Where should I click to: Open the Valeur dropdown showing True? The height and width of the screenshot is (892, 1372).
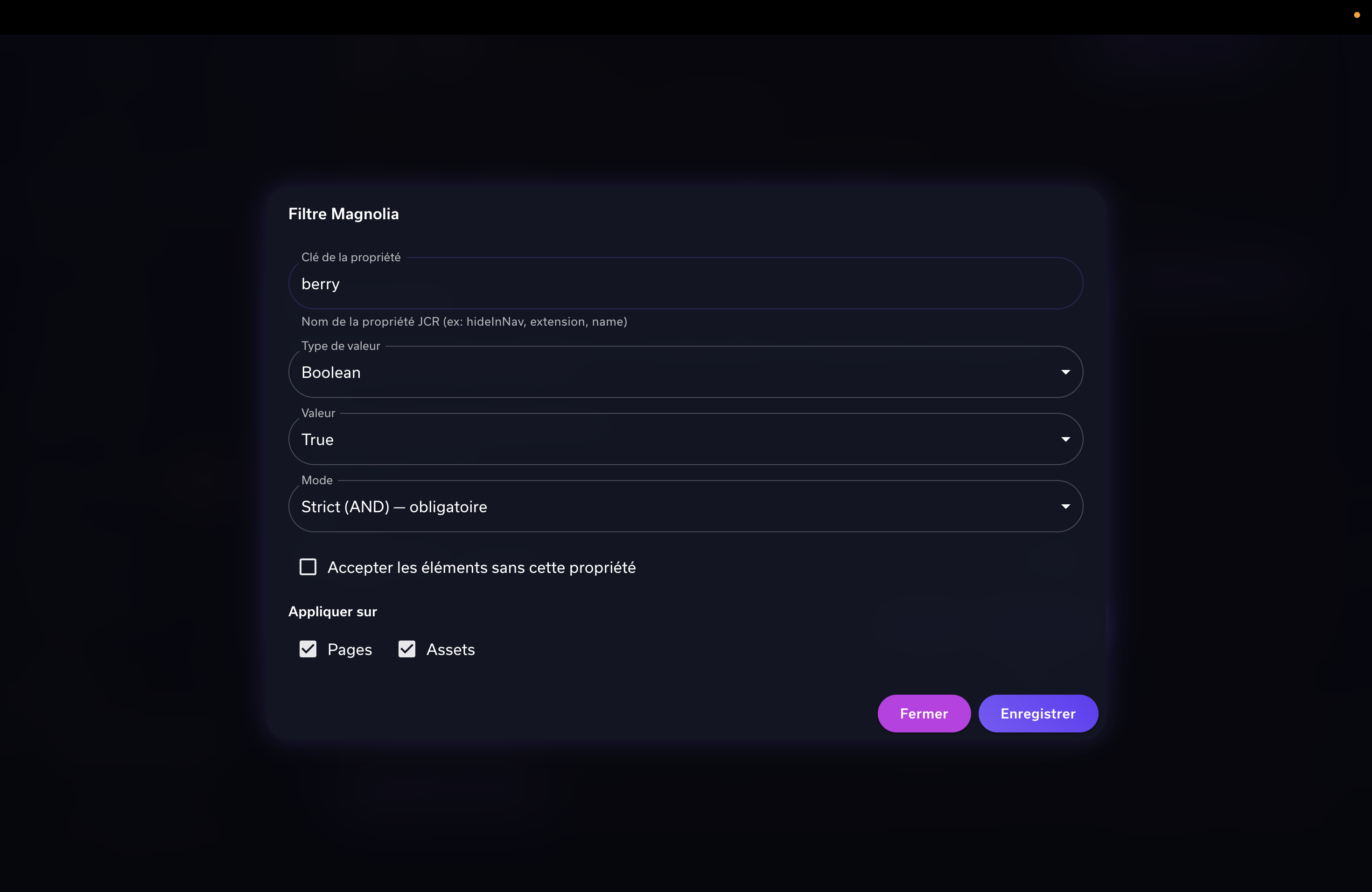685,439
